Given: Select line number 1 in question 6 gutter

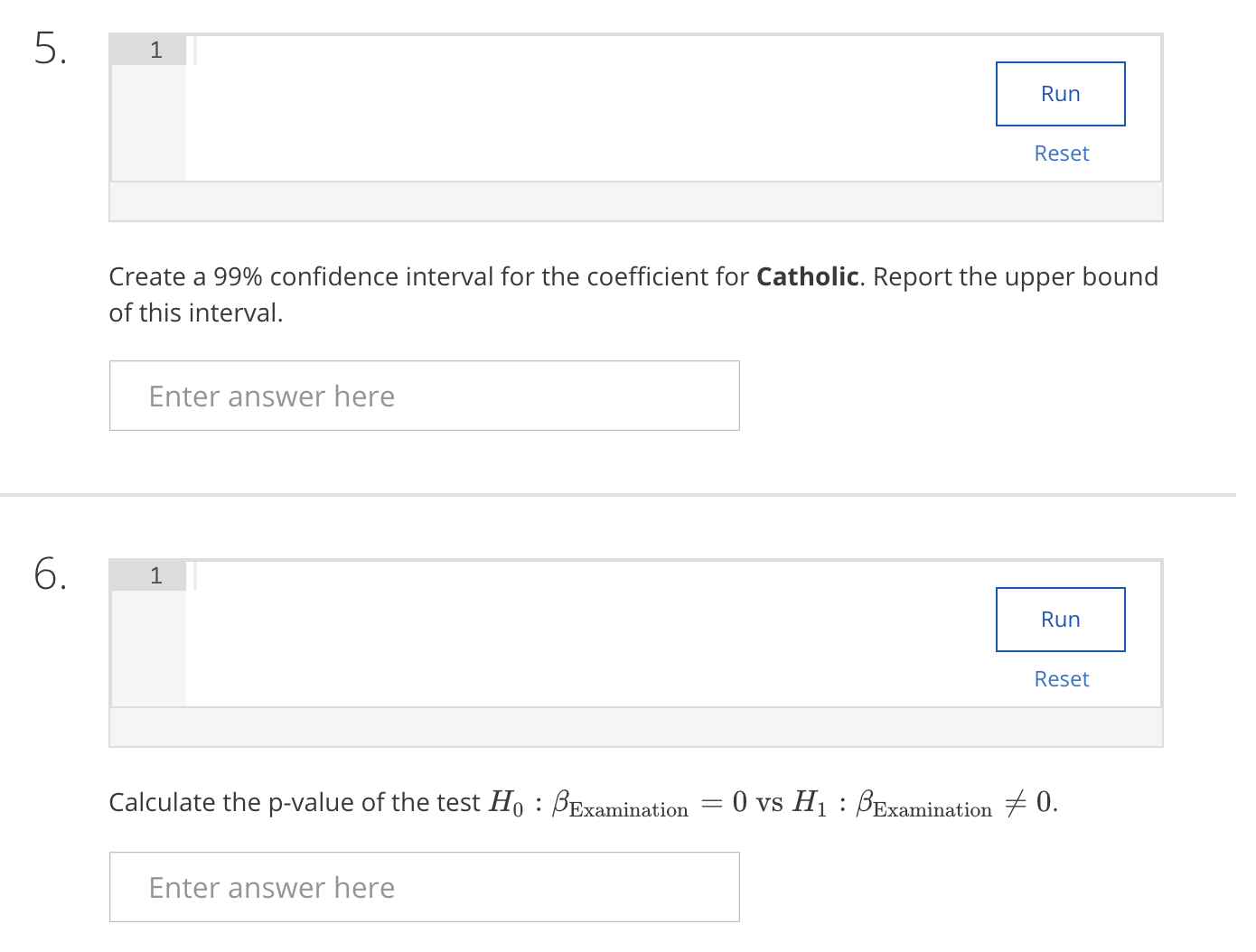Looking at the screenshot, I should click(x=155, y=575).
